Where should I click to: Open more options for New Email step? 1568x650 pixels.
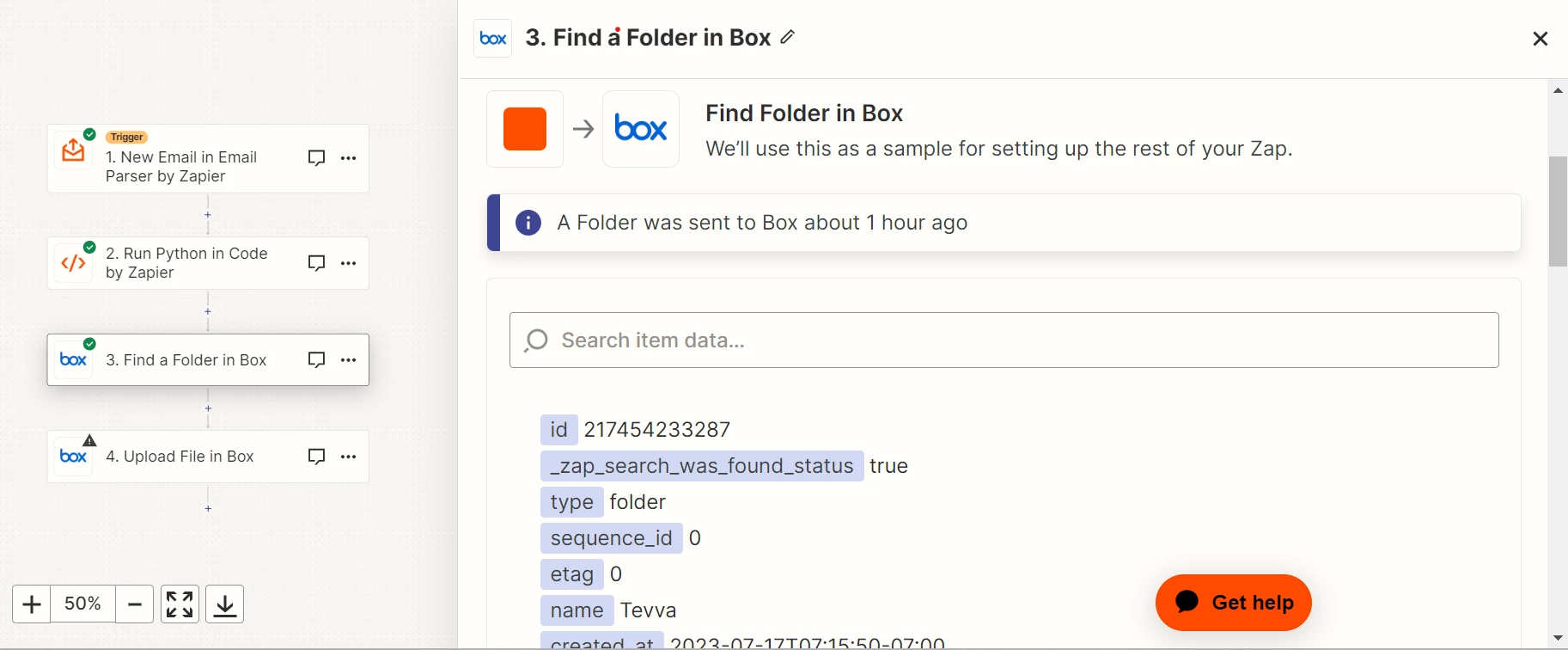click(x=348, y=158)
